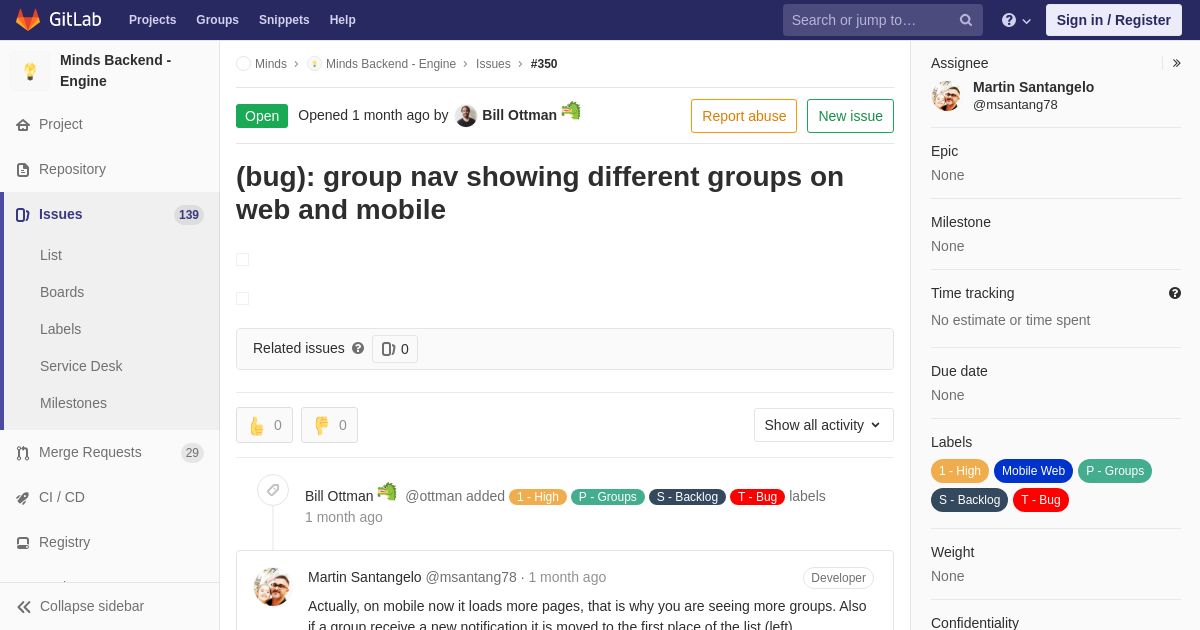Viewport: 1200px width, 630px height.
Task: Click the Related issues help icon
Action: [x=358, y=348]
